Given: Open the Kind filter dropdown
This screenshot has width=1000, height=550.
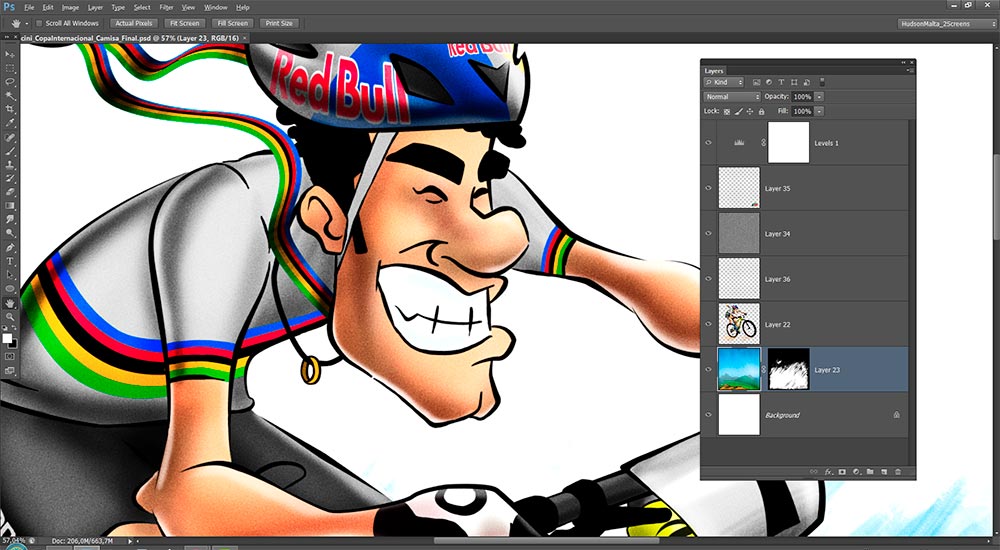Looking at the screenshot, I should coord(724,82).
